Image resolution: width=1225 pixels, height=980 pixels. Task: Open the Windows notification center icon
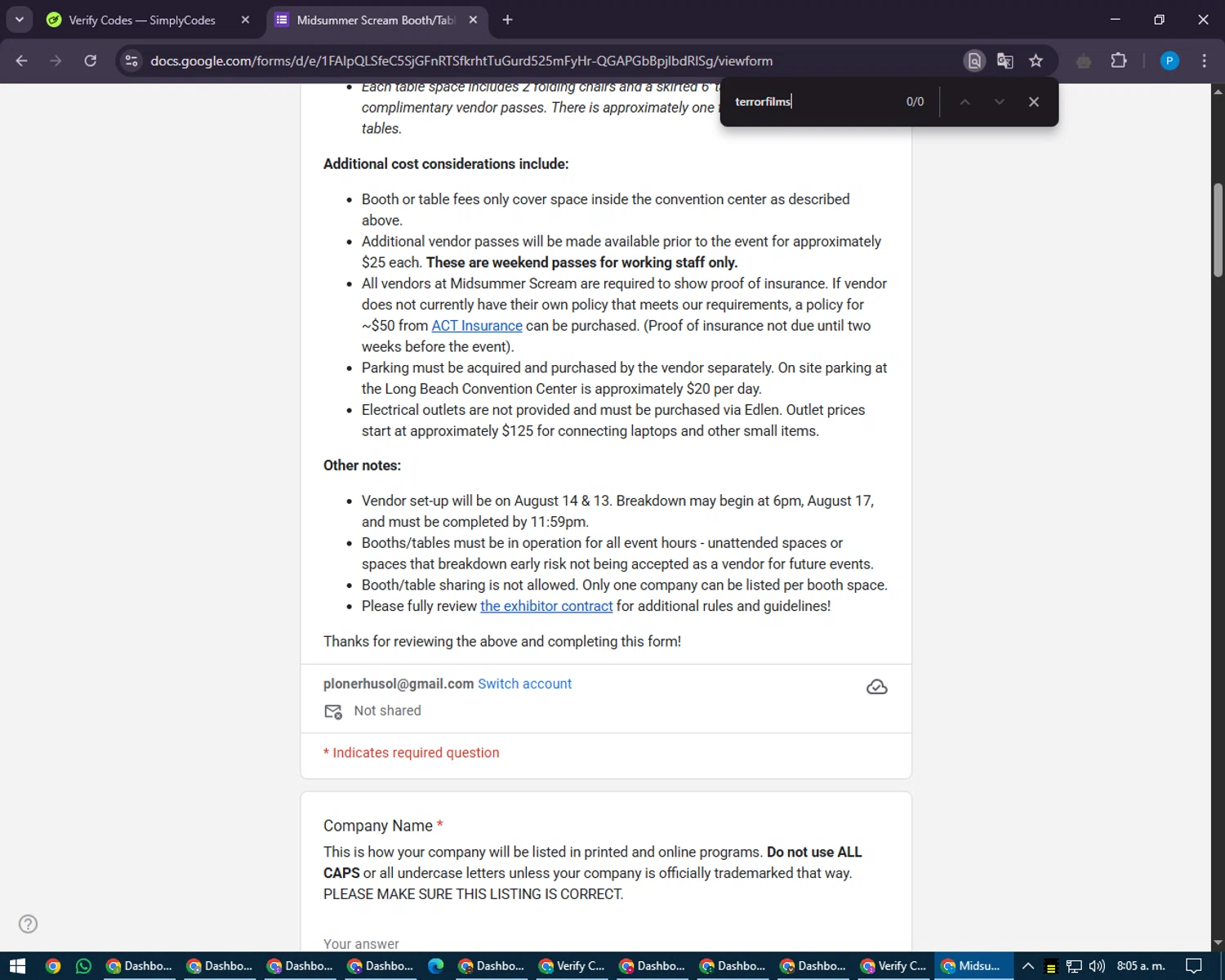pyautogui.click(x=1194, y=966)
